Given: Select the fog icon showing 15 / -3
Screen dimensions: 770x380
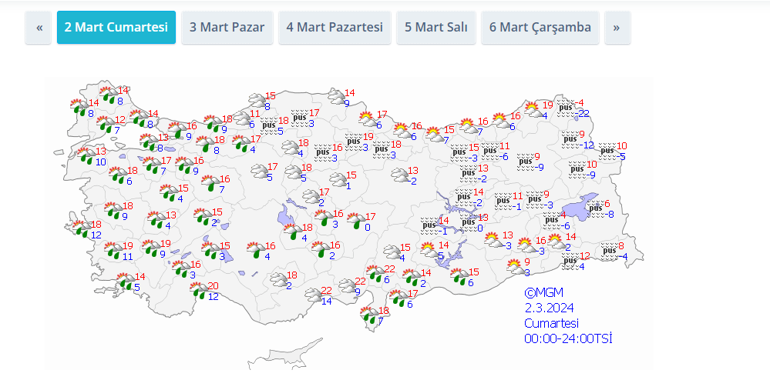Looking at the screenshot, I should click(x=460, y=153).
